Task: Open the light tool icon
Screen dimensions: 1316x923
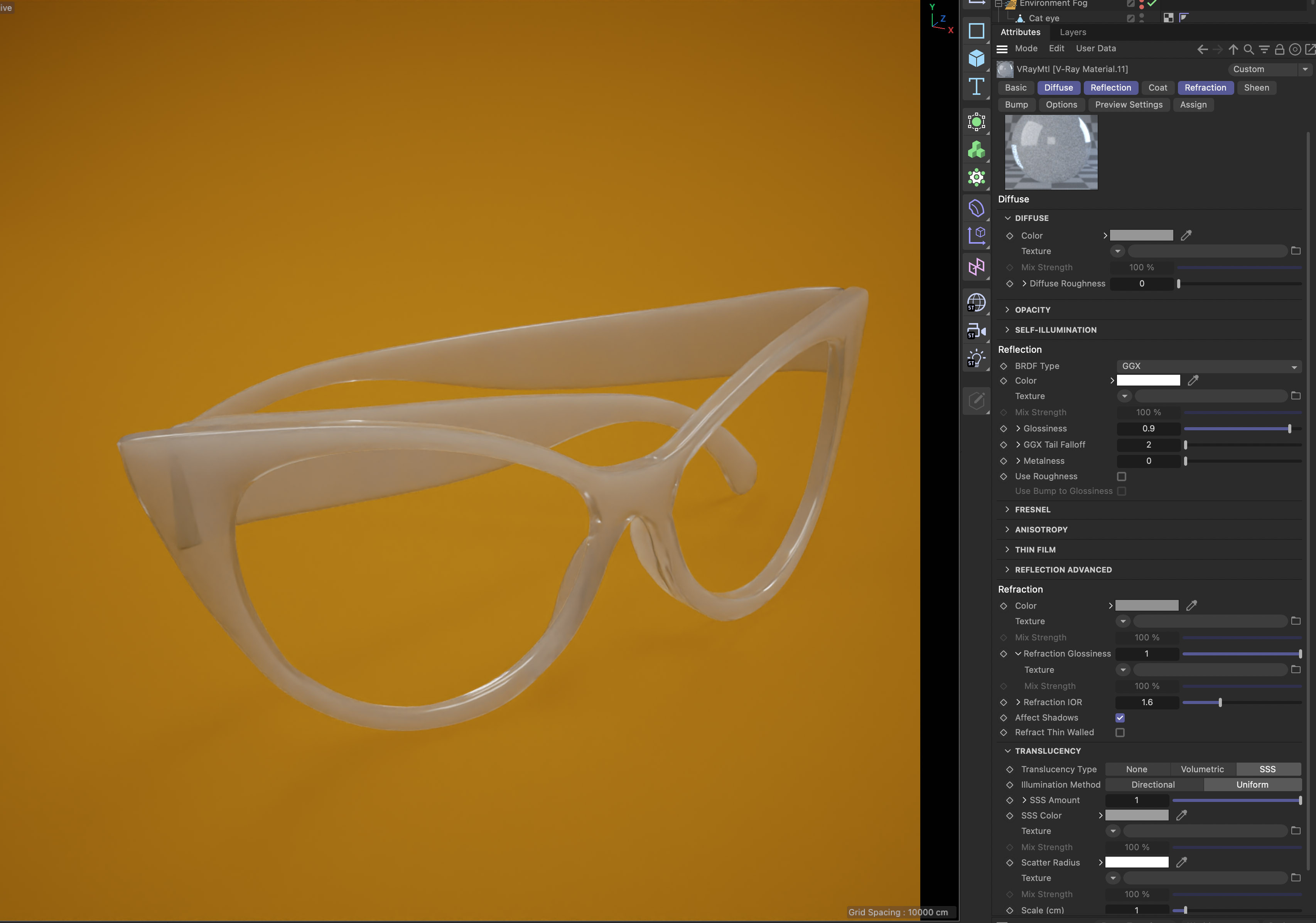Action: 976,359
